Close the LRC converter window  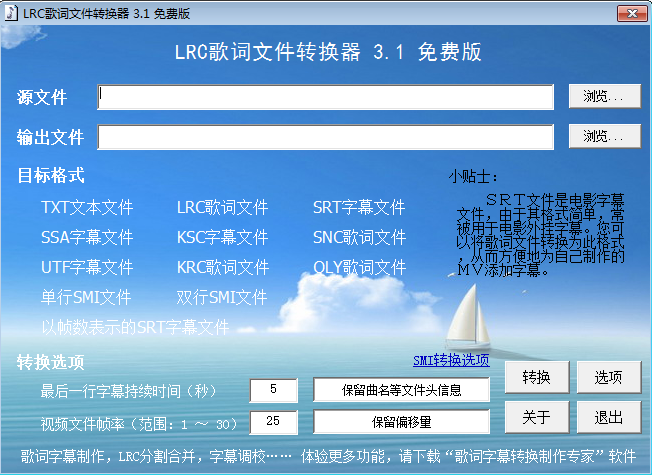[632, 13]
